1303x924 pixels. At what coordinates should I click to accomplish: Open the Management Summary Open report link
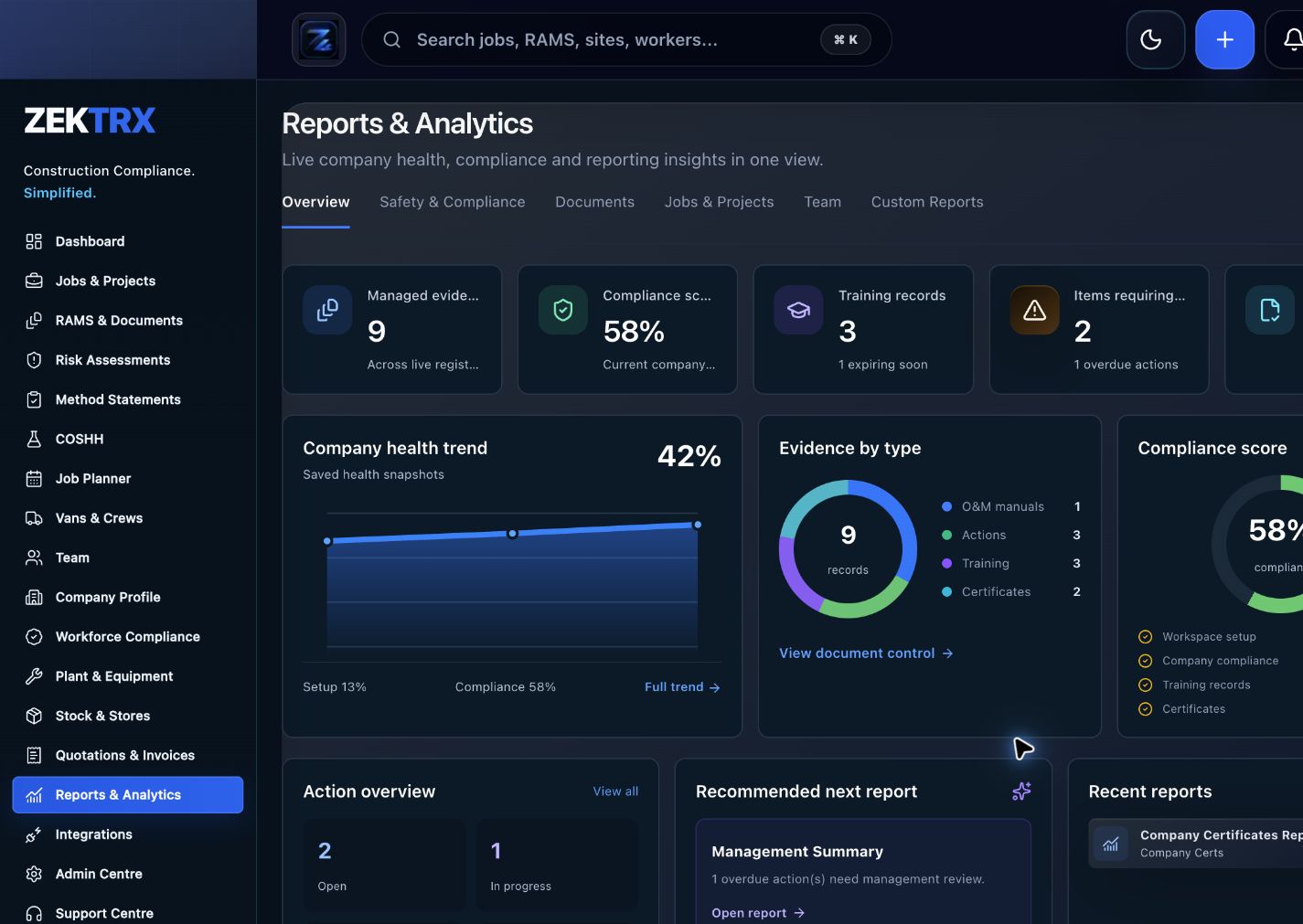[x=758, y=913]
